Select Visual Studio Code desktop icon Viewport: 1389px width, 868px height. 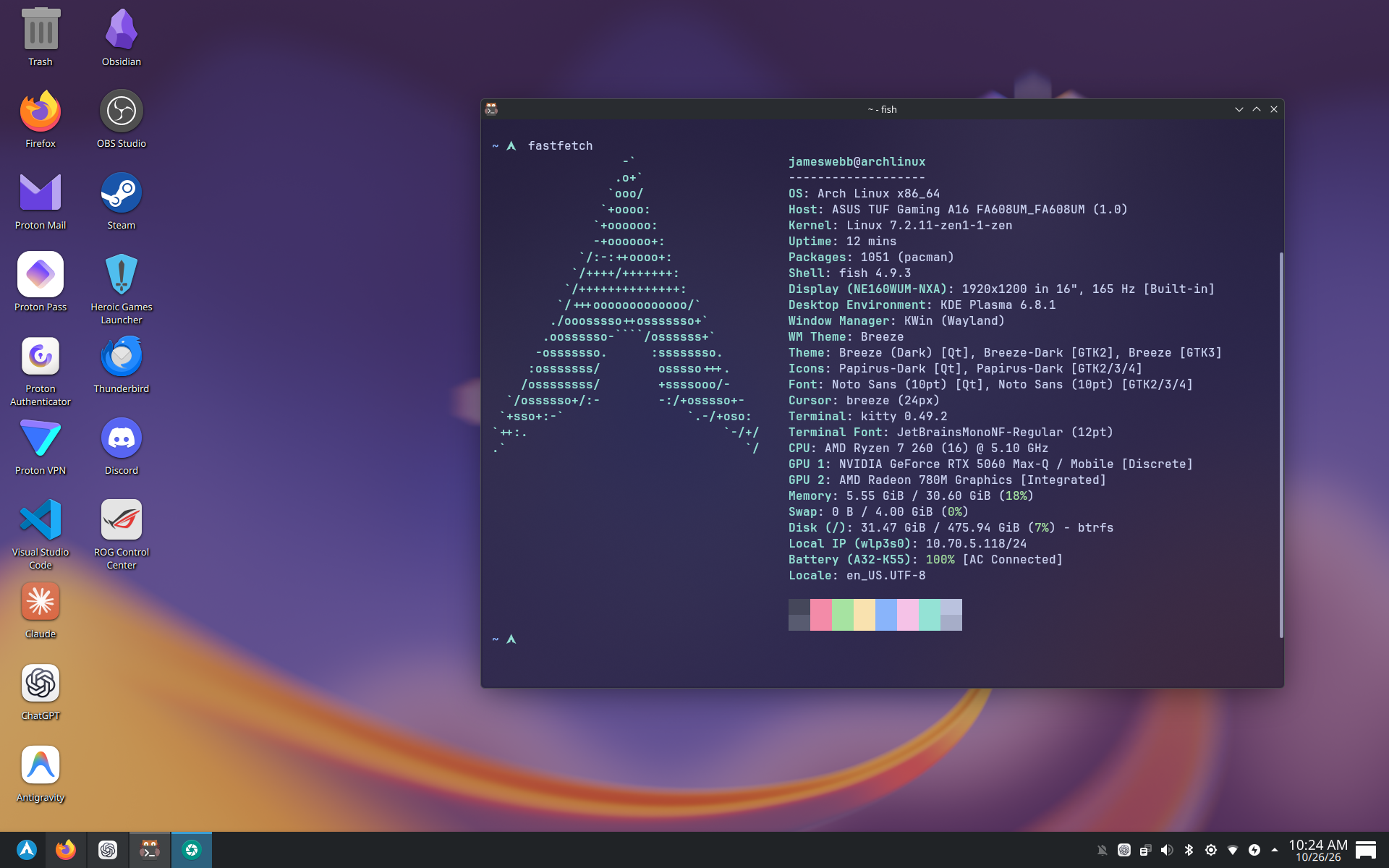41,534
